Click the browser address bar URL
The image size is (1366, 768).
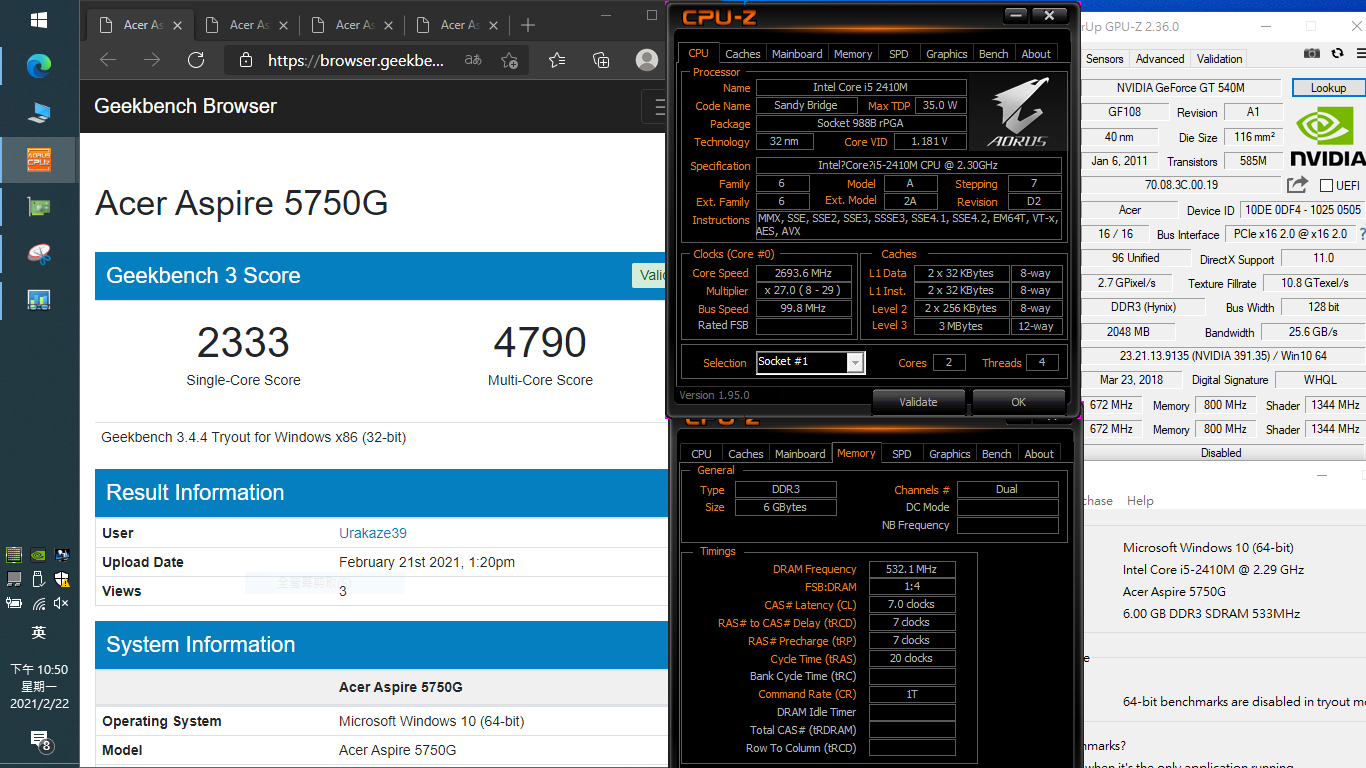point(356,60)
